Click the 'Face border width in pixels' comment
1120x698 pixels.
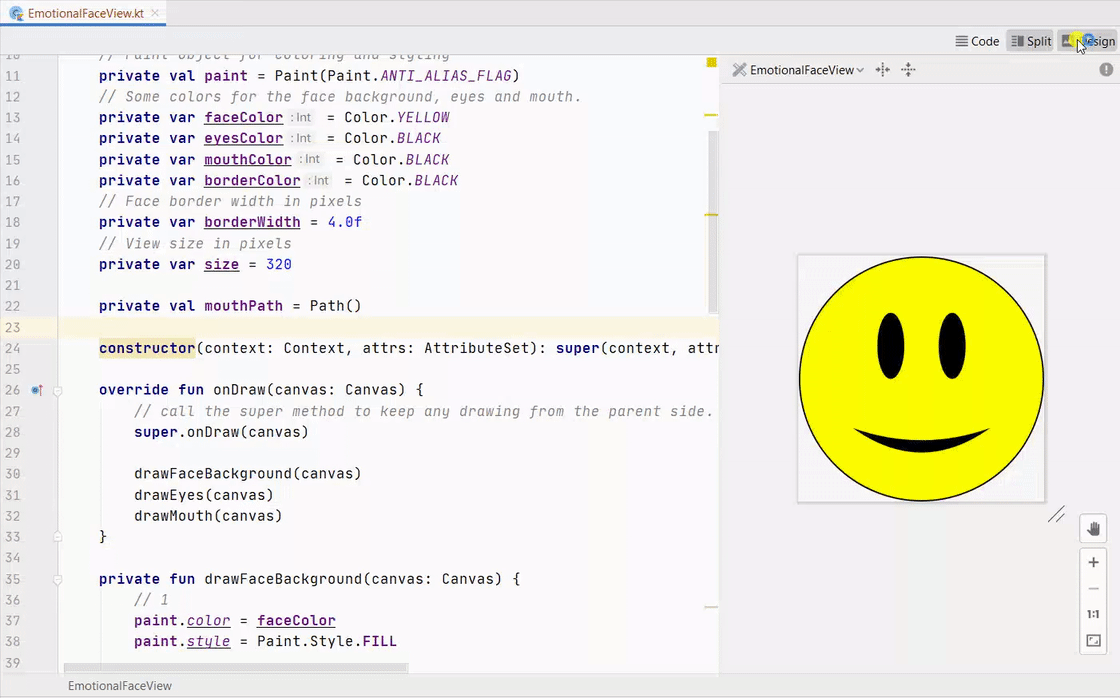pyautogui.click(x=230, y=201)
